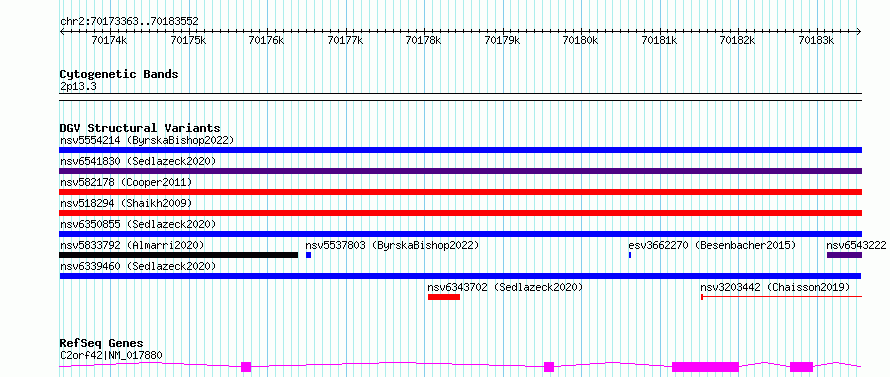Click the black nsv5833792 variant bar
Screen dimensions: 890x377
click(179, 255)
